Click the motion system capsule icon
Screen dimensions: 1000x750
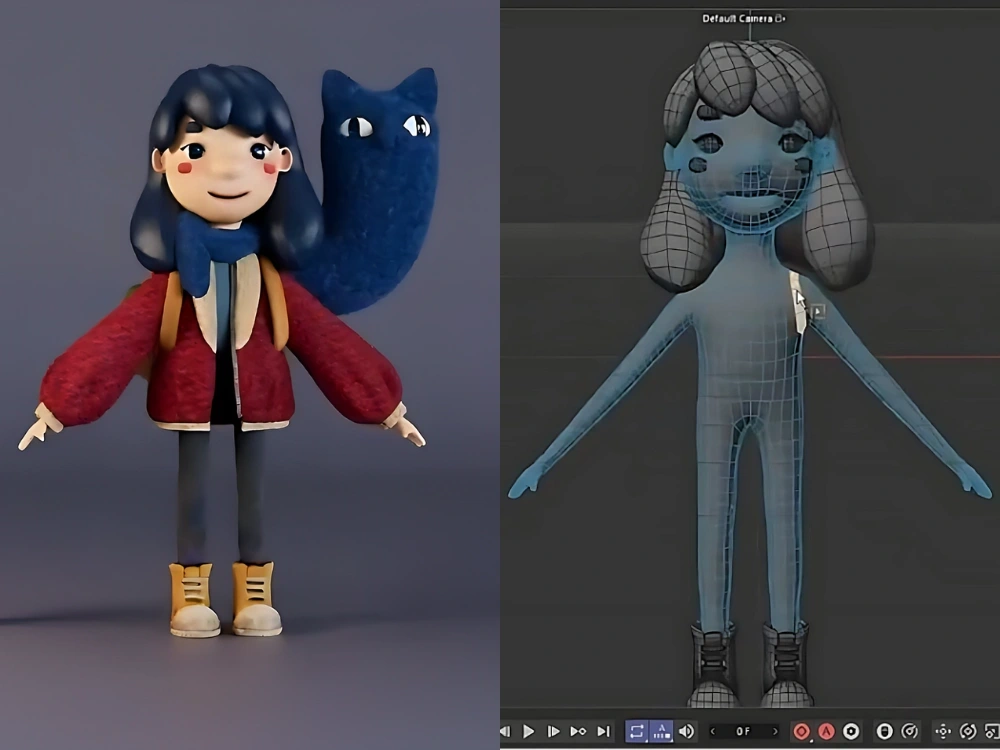[x=884, y=731]
